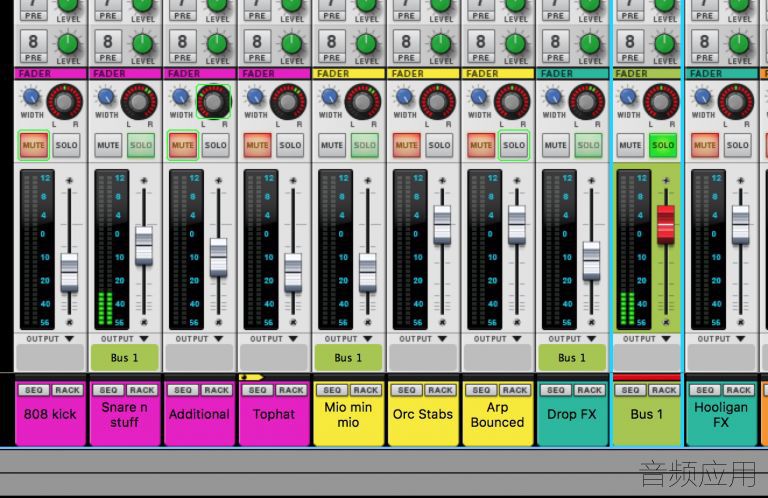Unmute the Hooligan FX channel
This screenshot has height=498, width=768.
point(705,145)
